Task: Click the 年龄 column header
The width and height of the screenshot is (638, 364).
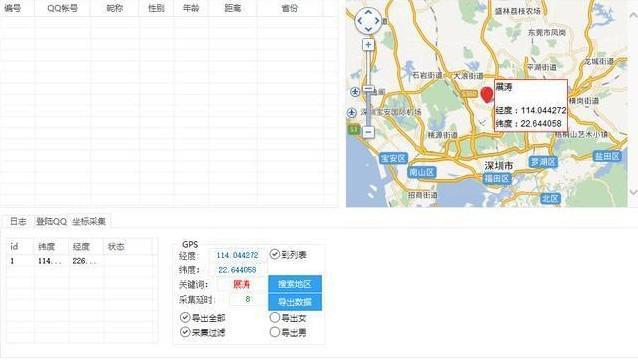Action: pos(191,8)
